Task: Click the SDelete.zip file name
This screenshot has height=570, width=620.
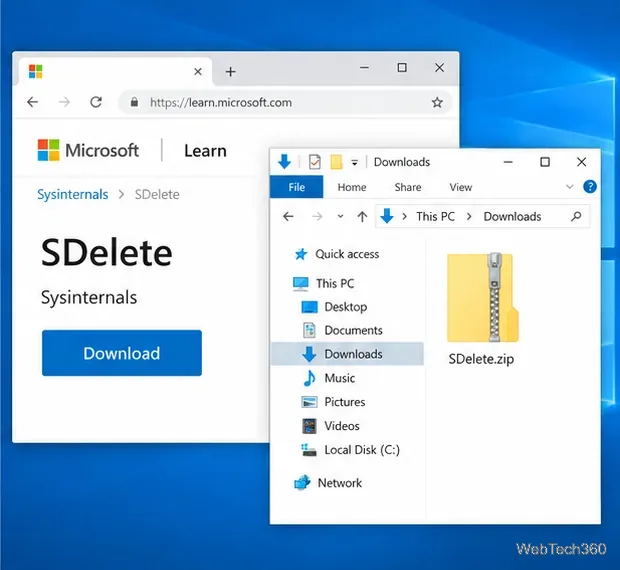Action: pos(481,359)
